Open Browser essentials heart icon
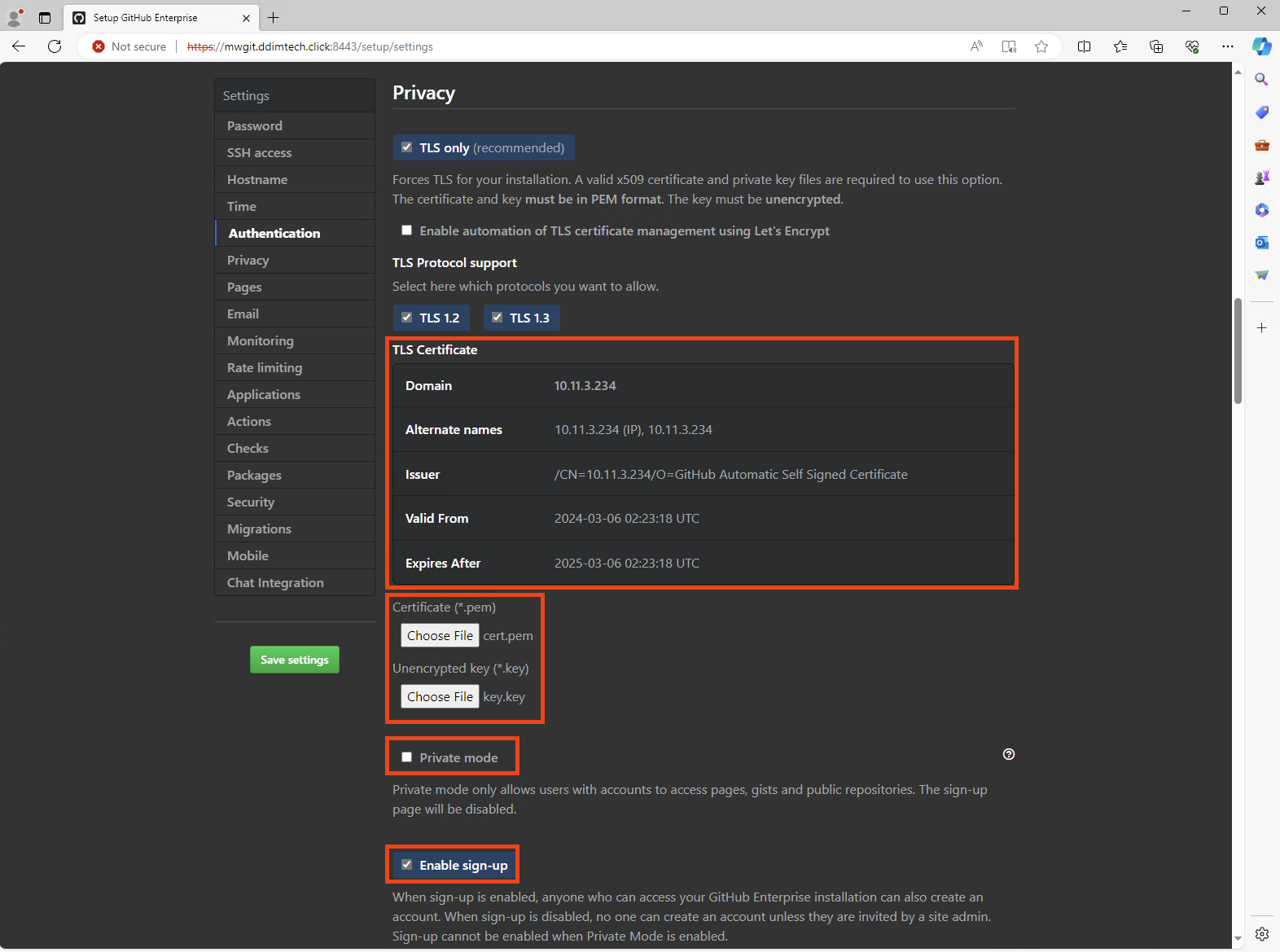 point(1192,46)
